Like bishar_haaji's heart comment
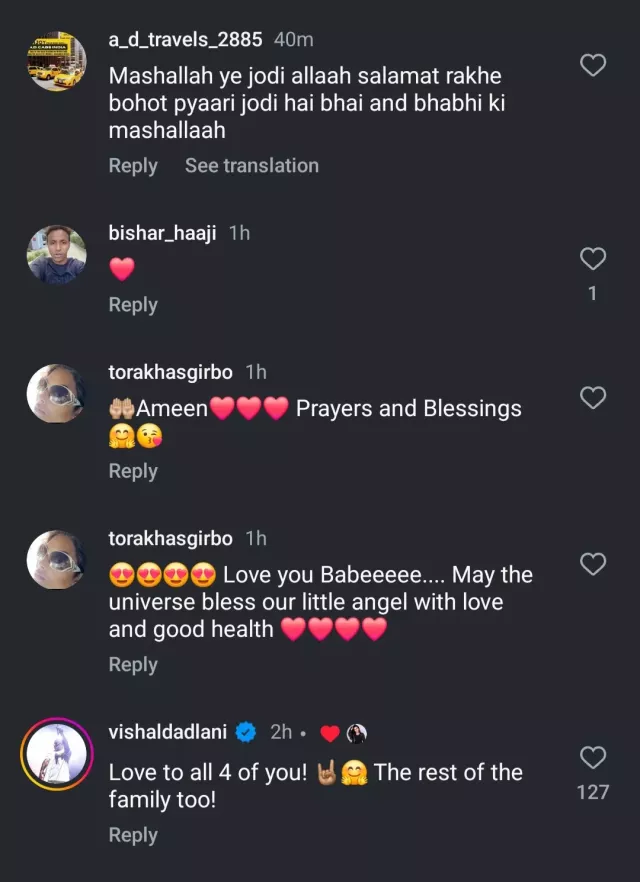Viewport: 640px width, 882px height. 594,259
